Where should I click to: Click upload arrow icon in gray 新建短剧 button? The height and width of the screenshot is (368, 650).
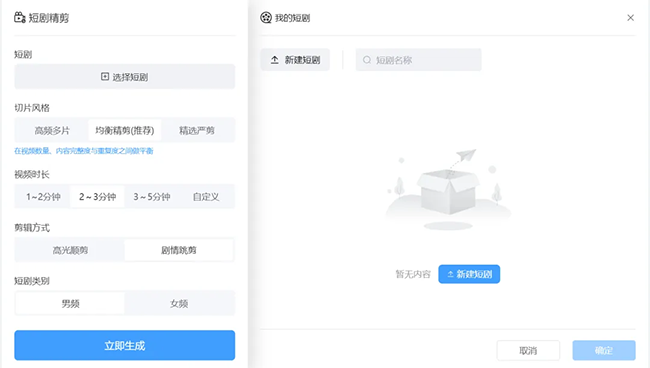coord(274,60)
